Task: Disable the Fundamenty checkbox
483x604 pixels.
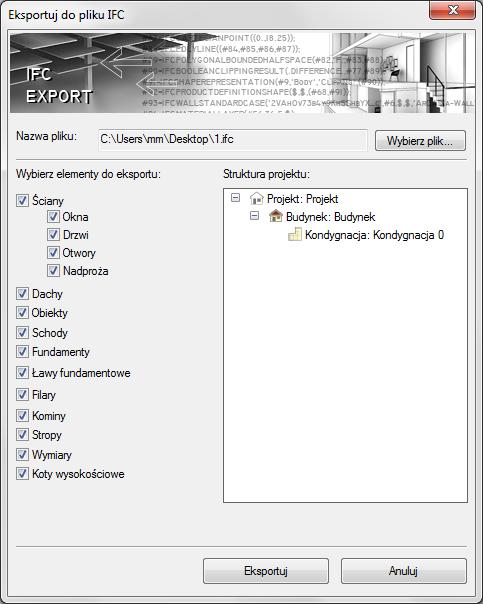Action: click(22, 351)
